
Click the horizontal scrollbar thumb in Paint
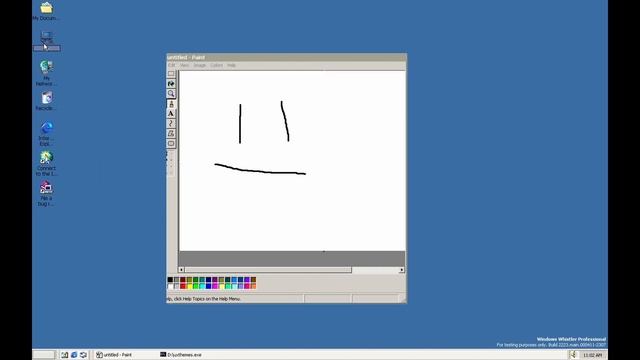click(x=268, y=270)
